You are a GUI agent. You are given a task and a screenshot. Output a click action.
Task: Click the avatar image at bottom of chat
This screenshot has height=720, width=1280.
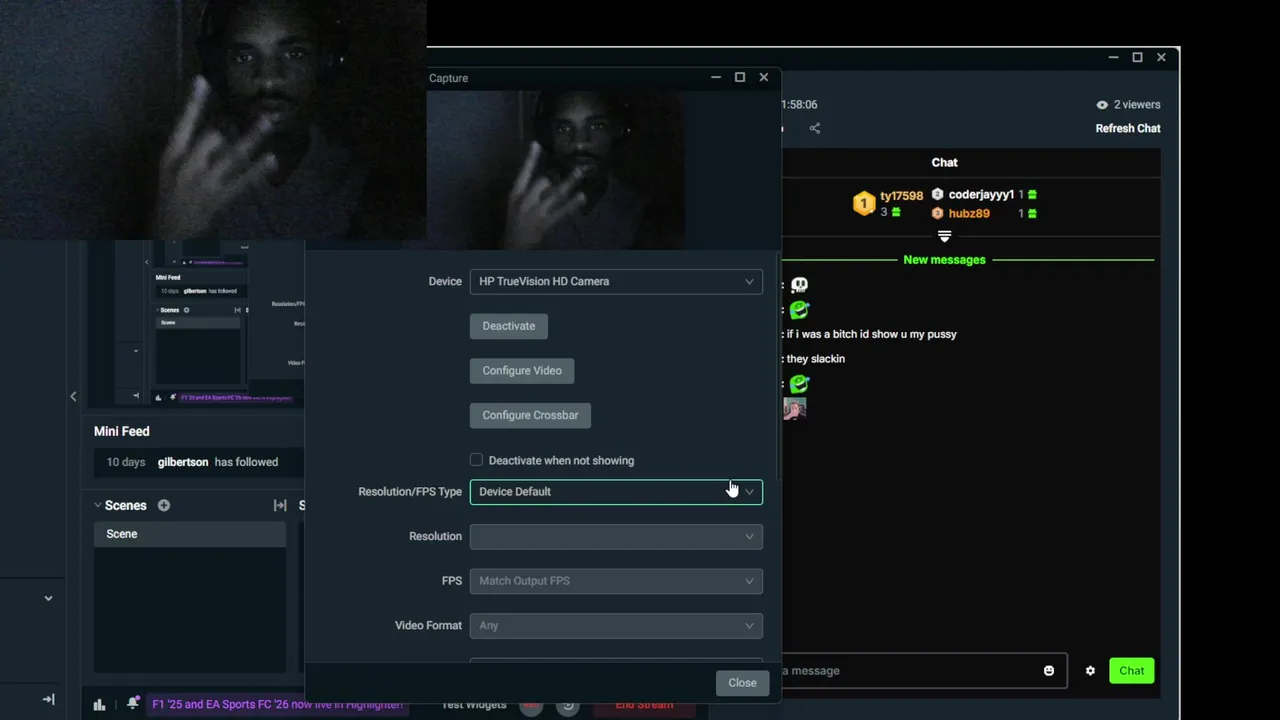(x=795, y=409)
